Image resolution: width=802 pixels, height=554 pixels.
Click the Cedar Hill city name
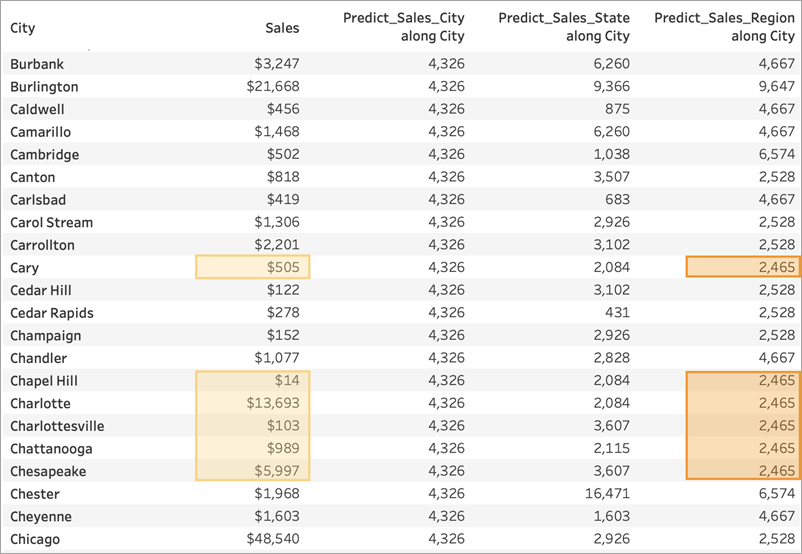41,290
